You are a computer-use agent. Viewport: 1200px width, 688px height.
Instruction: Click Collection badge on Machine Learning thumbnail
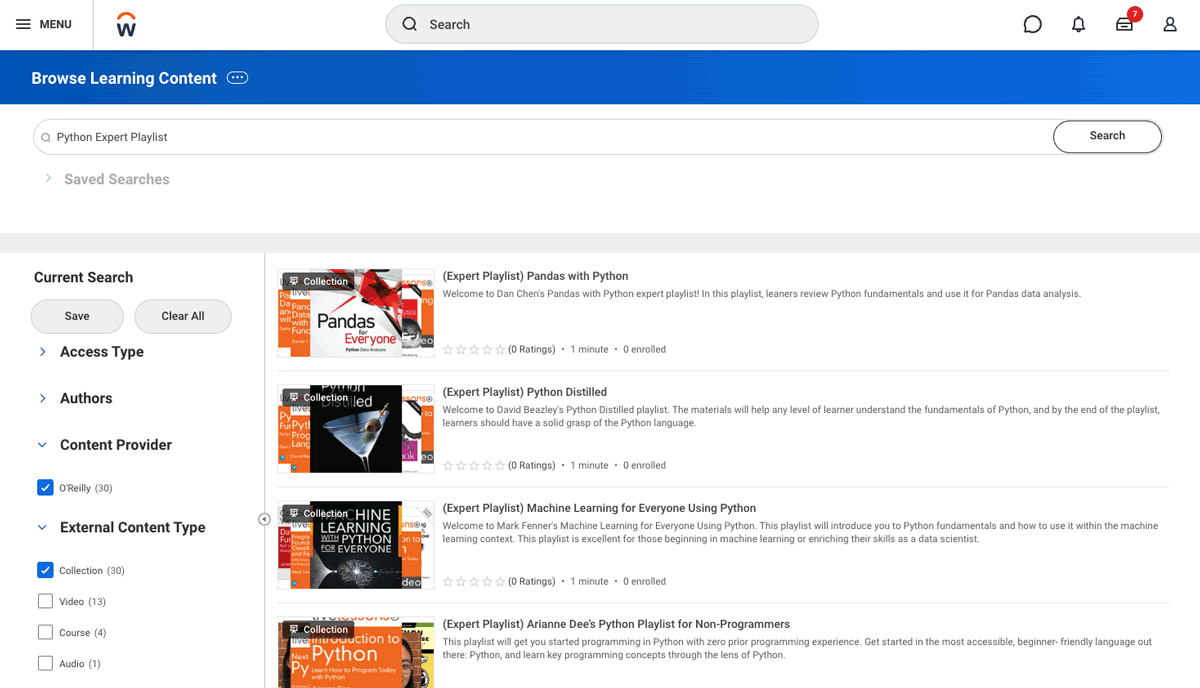pos(319,513)
